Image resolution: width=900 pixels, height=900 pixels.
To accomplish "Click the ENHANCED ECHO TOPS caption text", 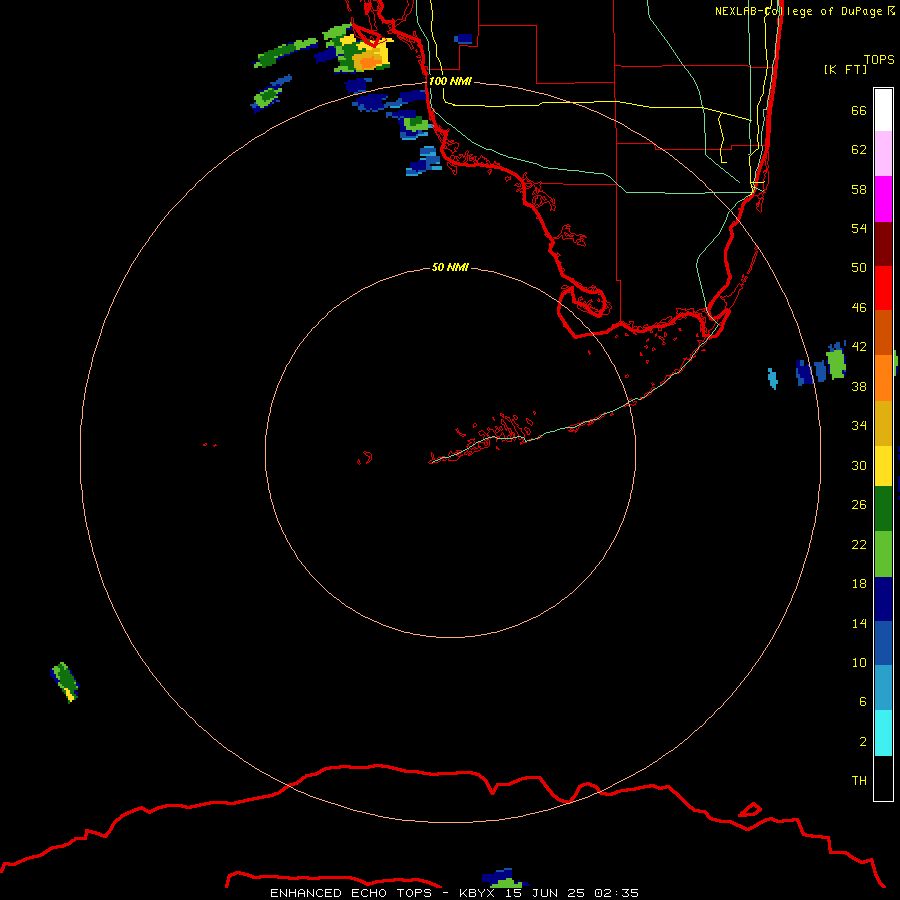I will [x=351, y=893].
